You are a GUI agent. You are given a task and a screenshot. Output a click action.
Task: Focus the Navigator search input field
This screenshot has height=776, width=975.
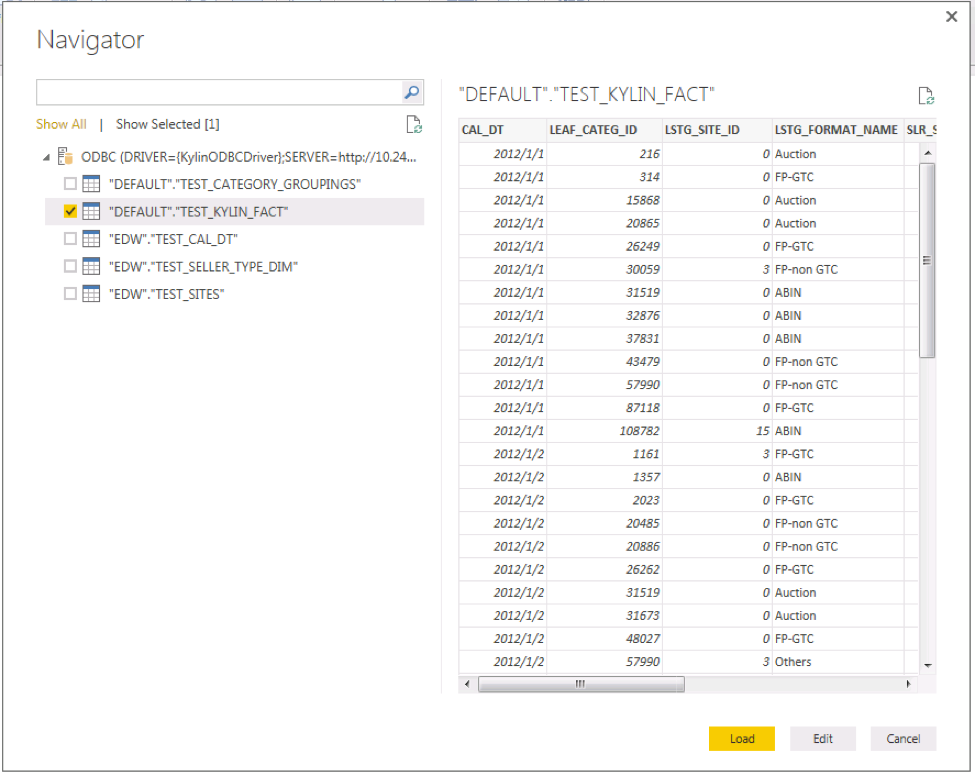tap(218, 92)
